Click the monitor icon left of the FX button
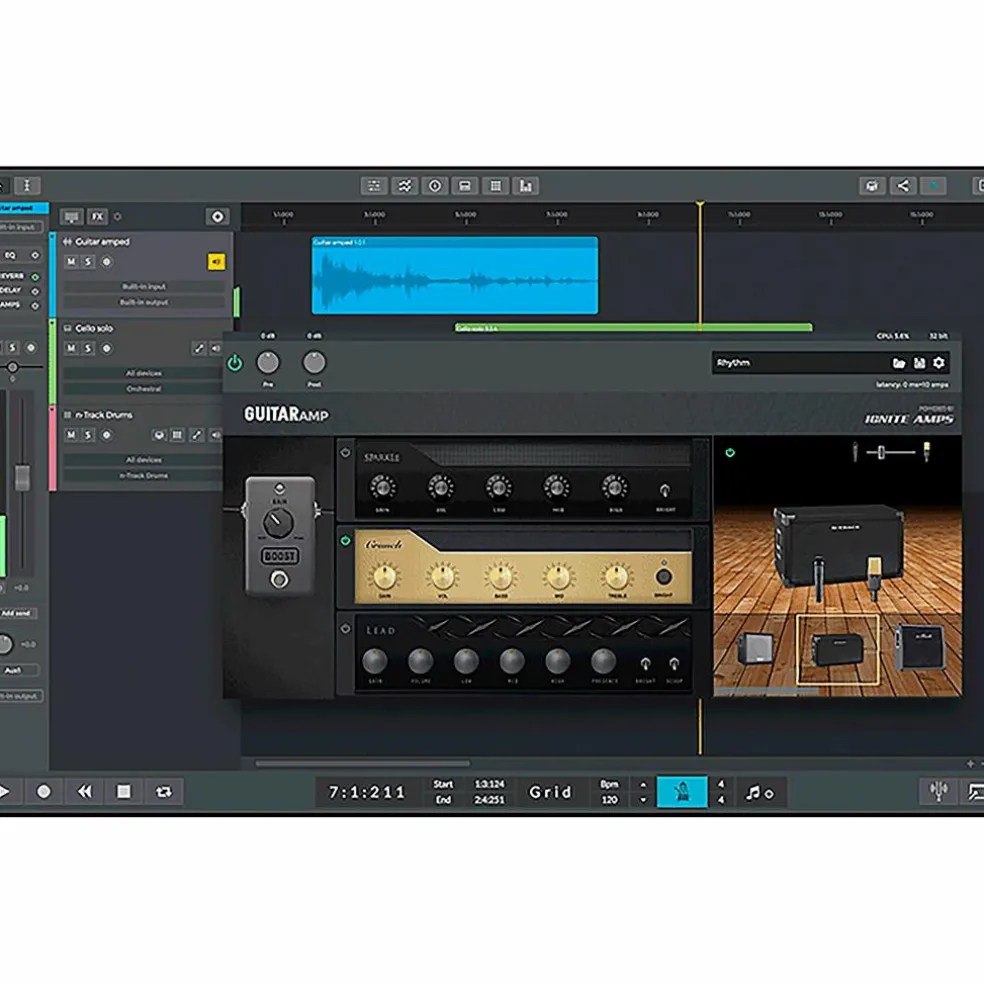The width and height of the screenshot is (984, 984). point(72,217)
